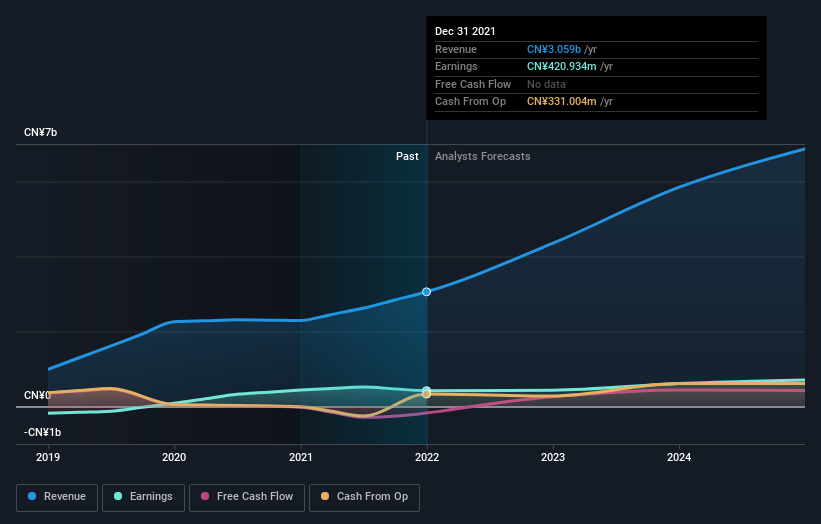Click the Free Cash Flow label in tooltip

(x=473, y=84)
